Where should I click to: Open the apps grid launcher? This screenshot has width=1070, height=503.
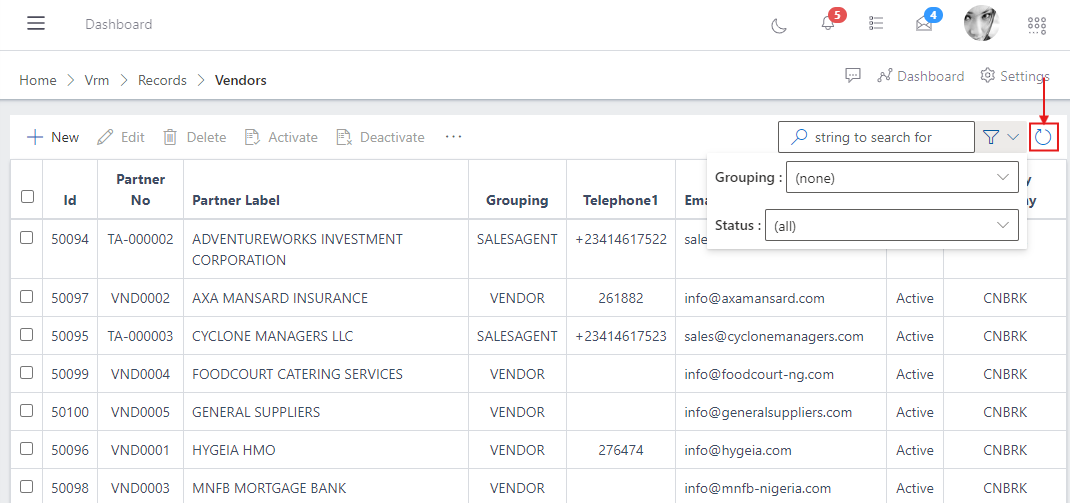[x=1037, y=25]
